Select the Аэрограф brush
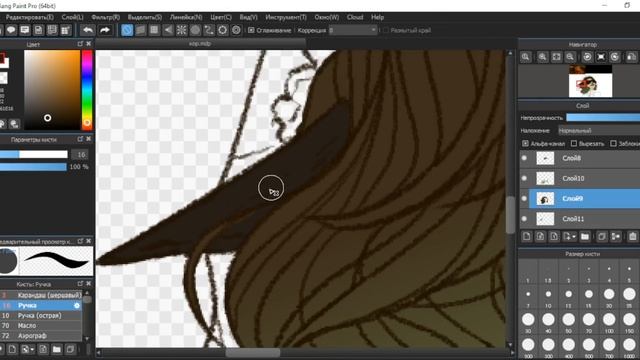The width and height of the screenshot is (640, 360). pos(41,336)
